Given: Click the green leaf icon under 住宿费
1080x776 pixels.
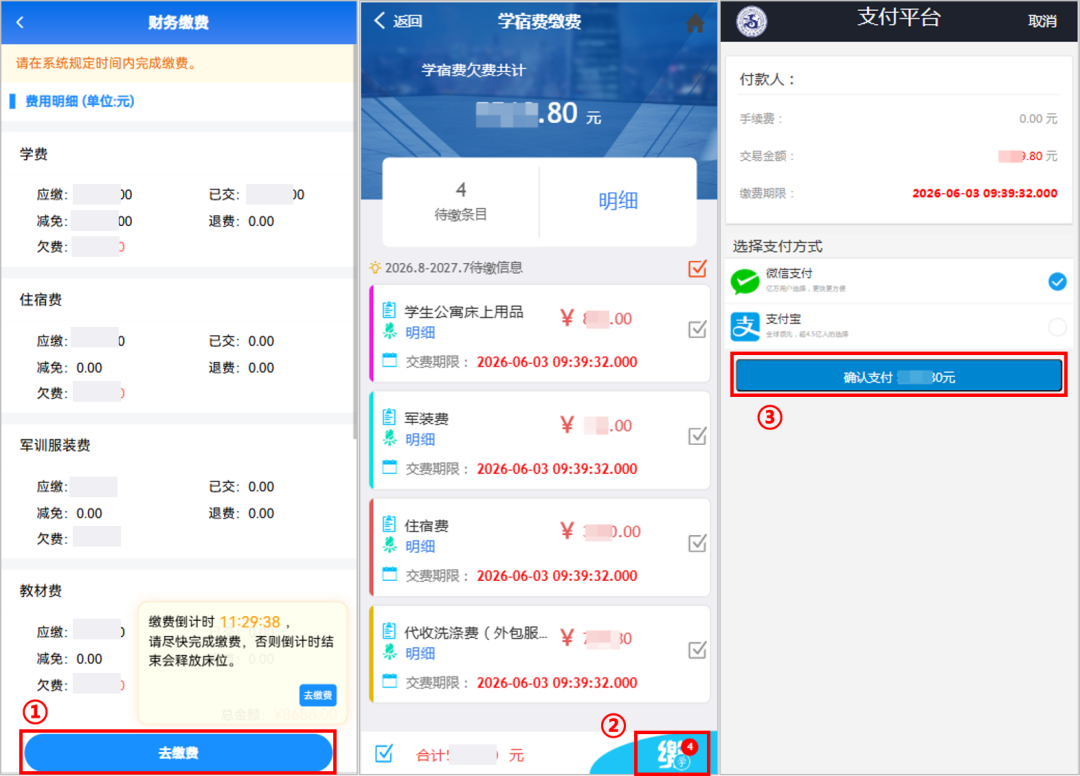Looking at the screenshot, I should (x=389, y=545).
